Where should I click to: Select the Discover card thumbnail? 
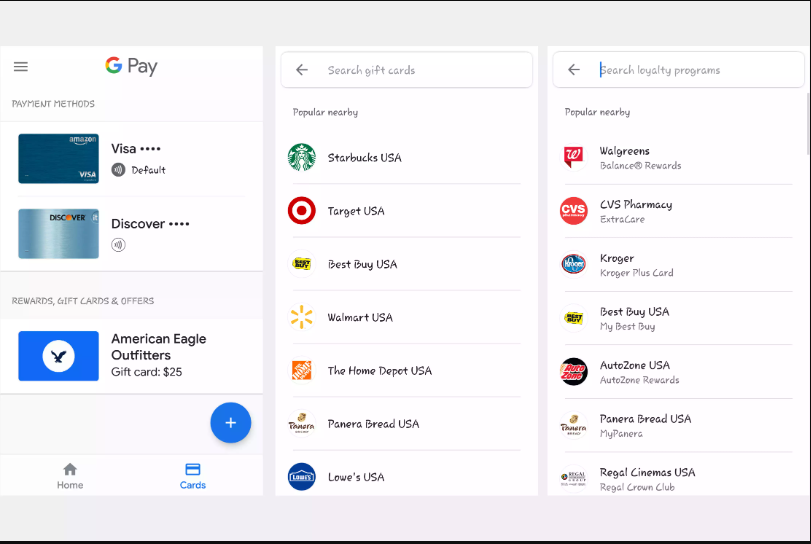(58, 234)
